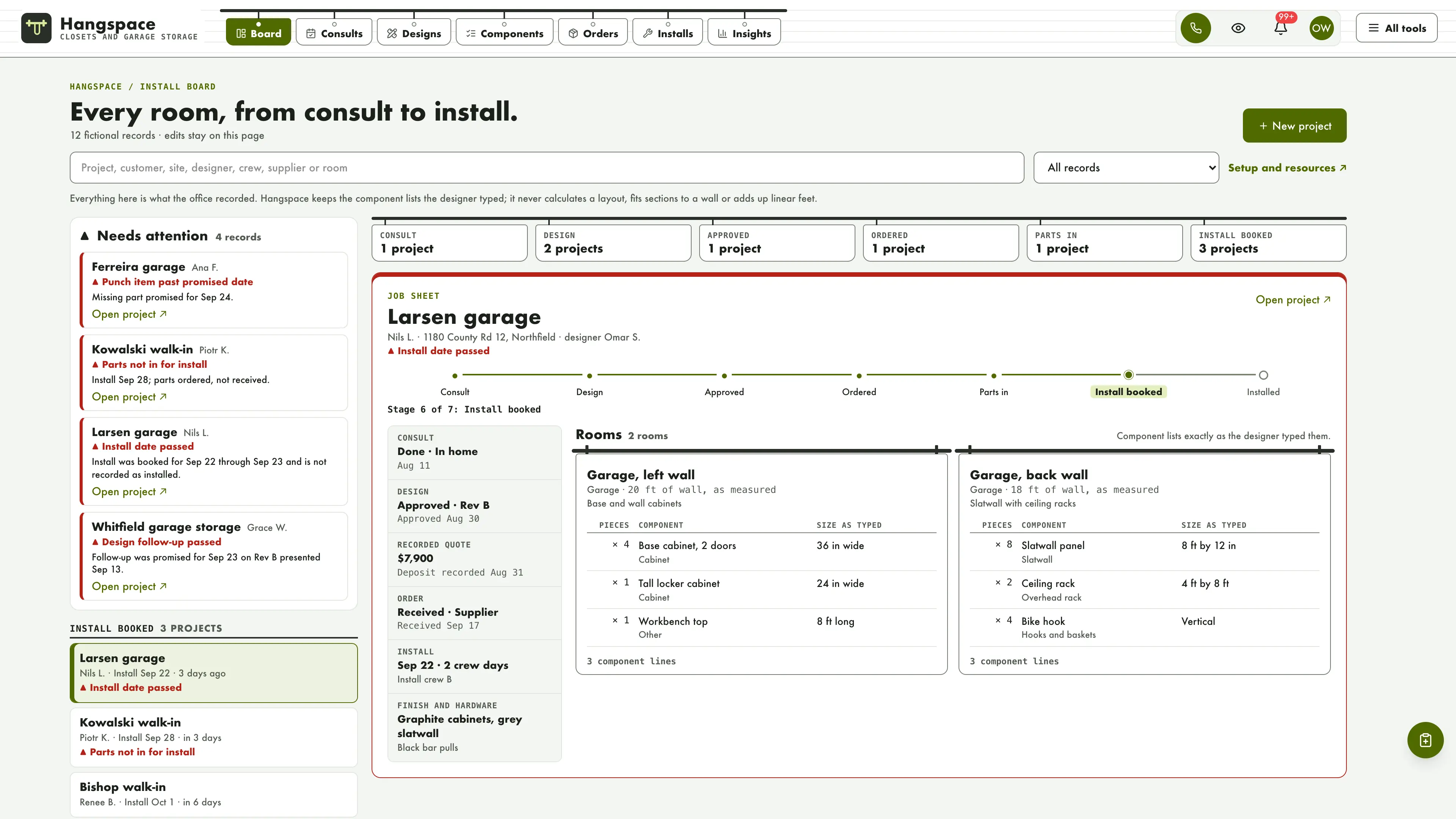The image size is (1456, 819).
Task: Collapse the Needs attention section triangle
Action: click(x=85, y=236)
